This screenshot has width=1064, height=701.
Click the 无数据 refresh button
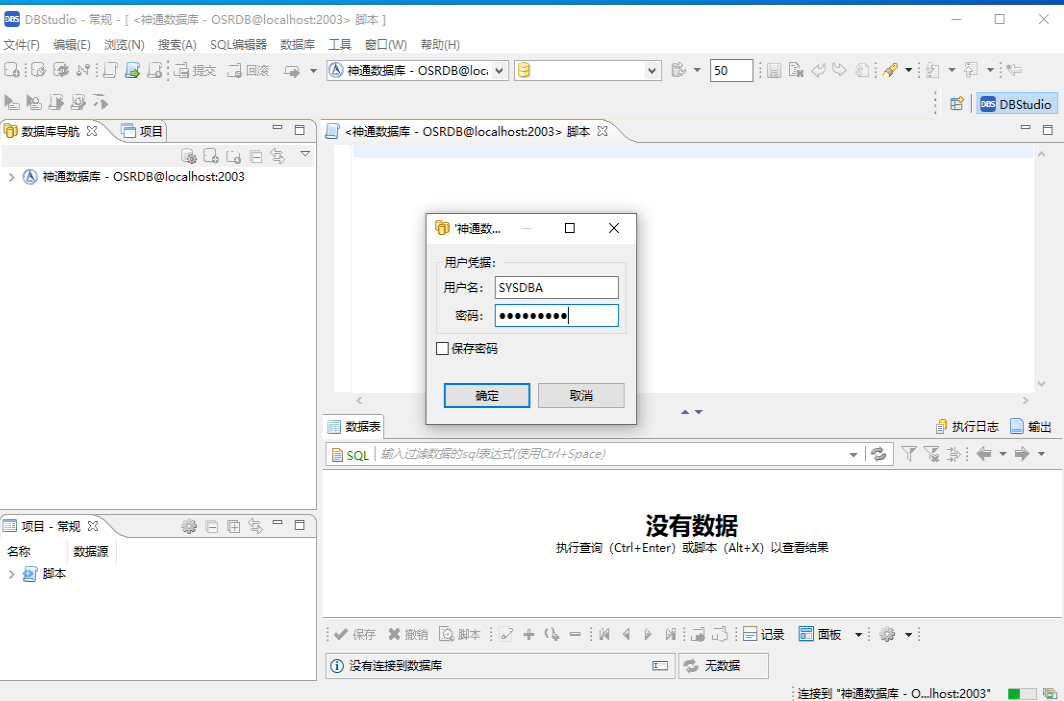(x=723, y=666)
